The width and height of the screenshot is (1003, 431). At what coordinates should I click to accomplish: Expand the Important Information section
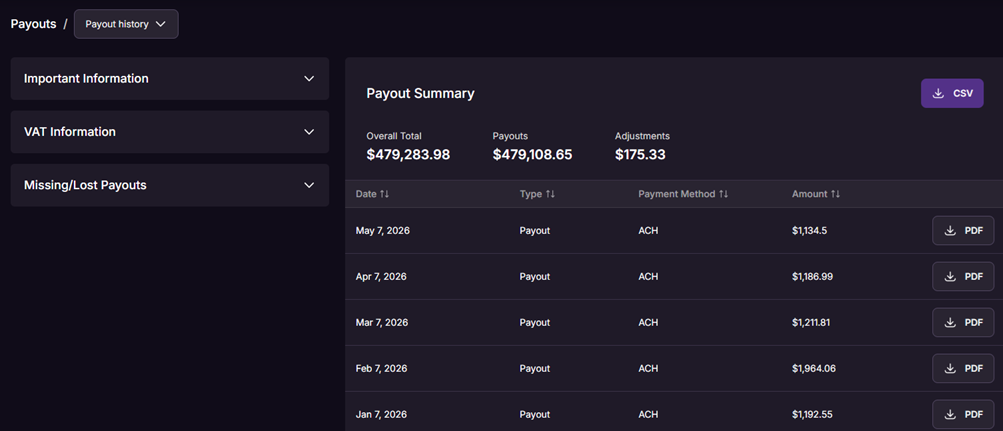pyautogui.click(x=170, y=79)
